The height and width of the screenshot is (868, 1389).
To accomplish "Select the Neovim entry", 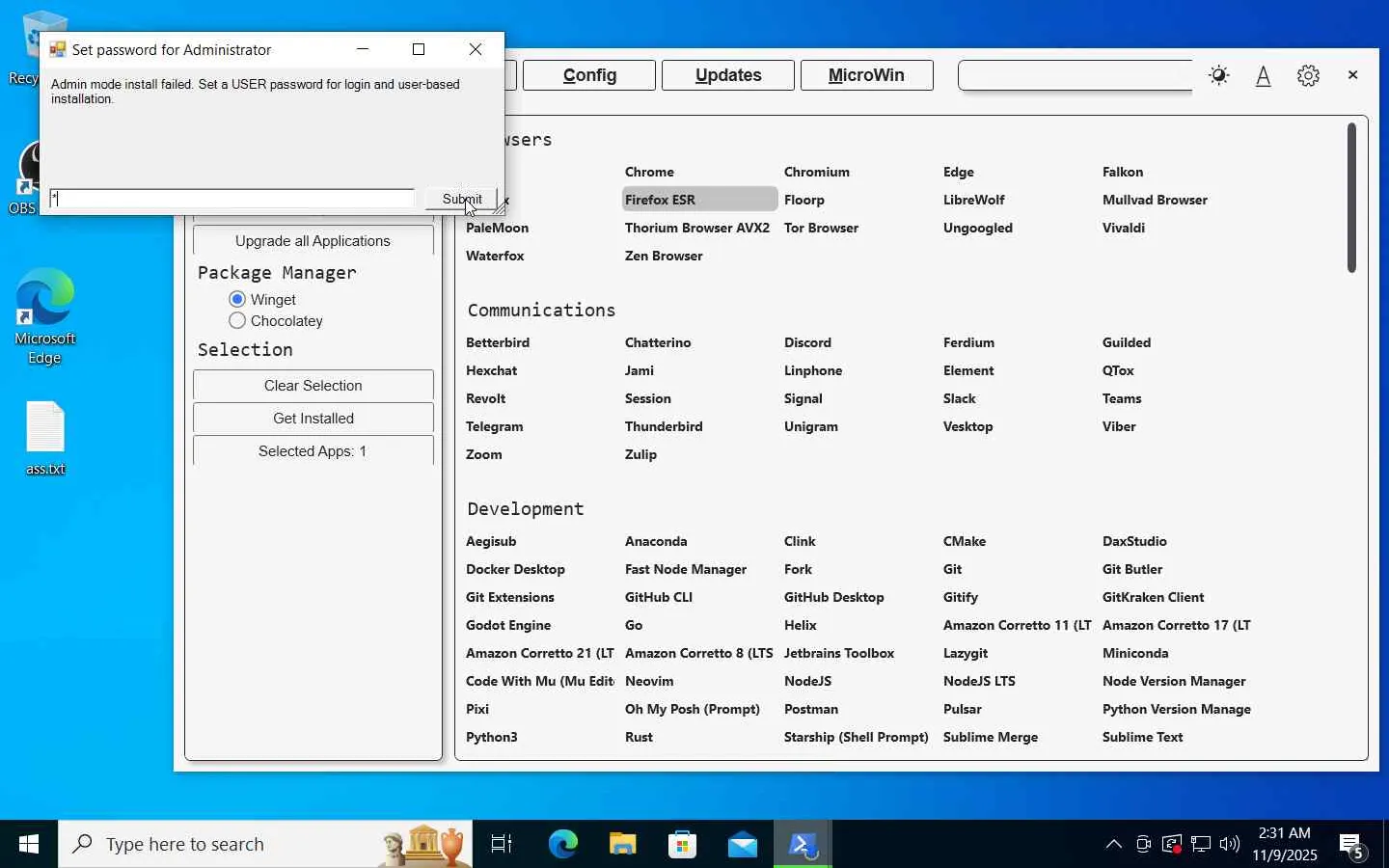I will tap(649, 681).
